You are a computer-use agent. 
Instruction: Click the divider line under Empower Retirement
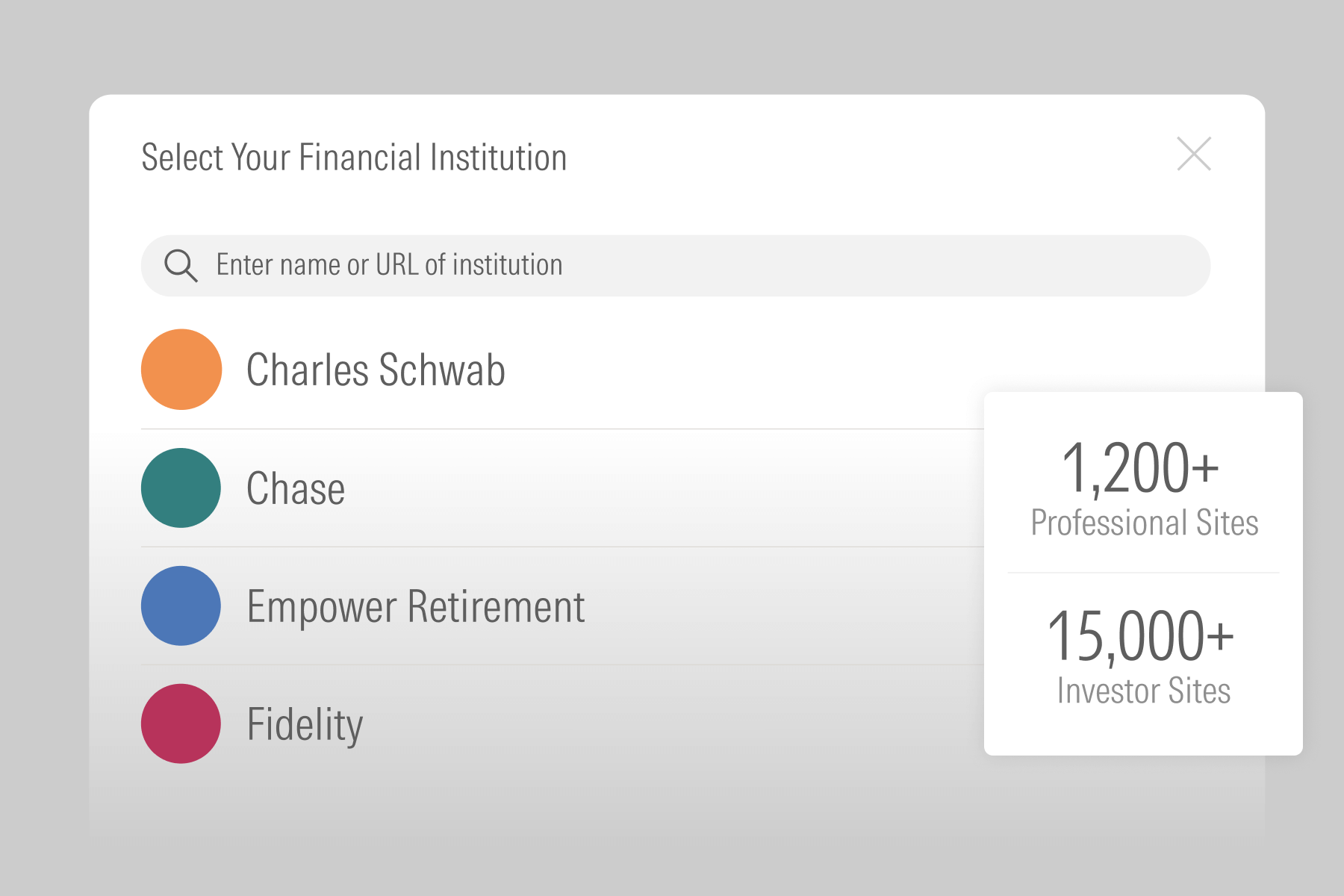560,665
